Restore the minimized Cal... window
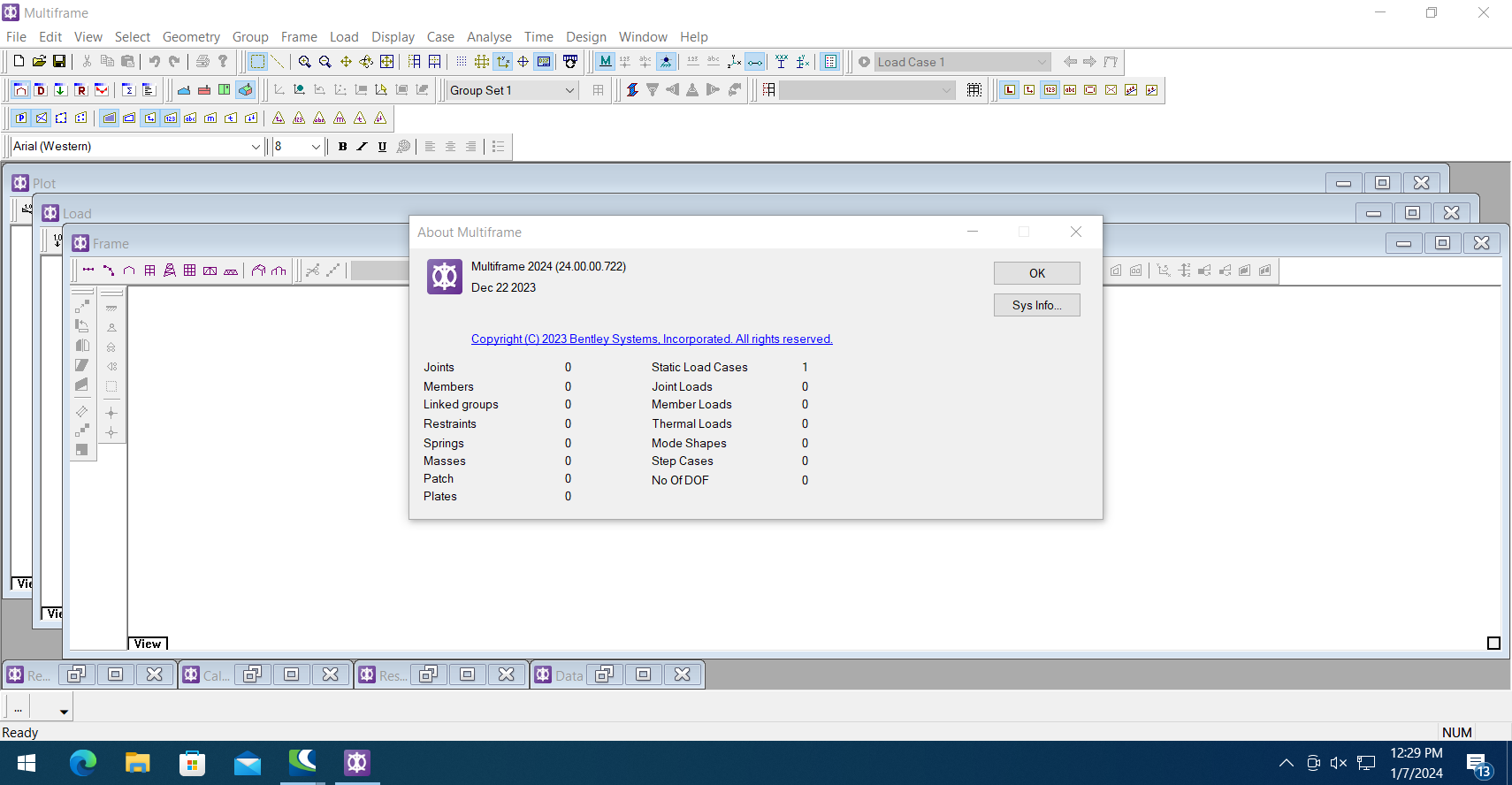 (x=252, y=674)
